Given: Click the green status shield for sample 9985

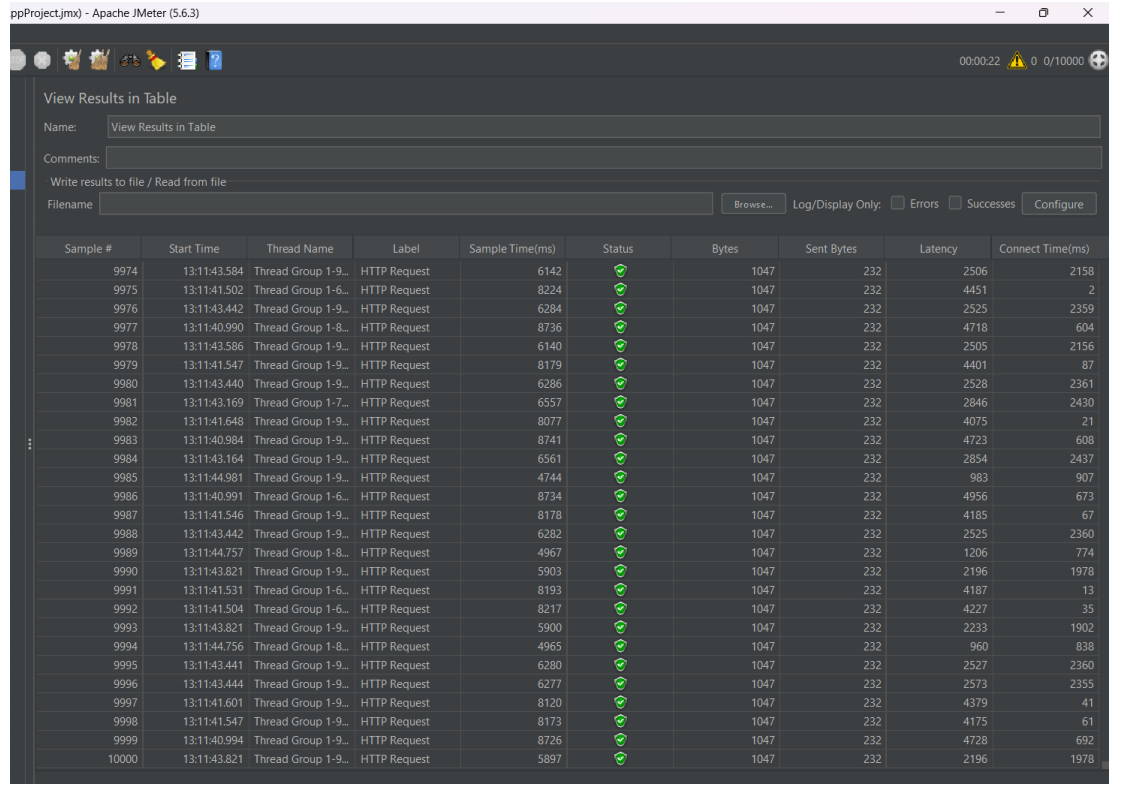Looking at the screenshot, I should (x=620, y=477).
